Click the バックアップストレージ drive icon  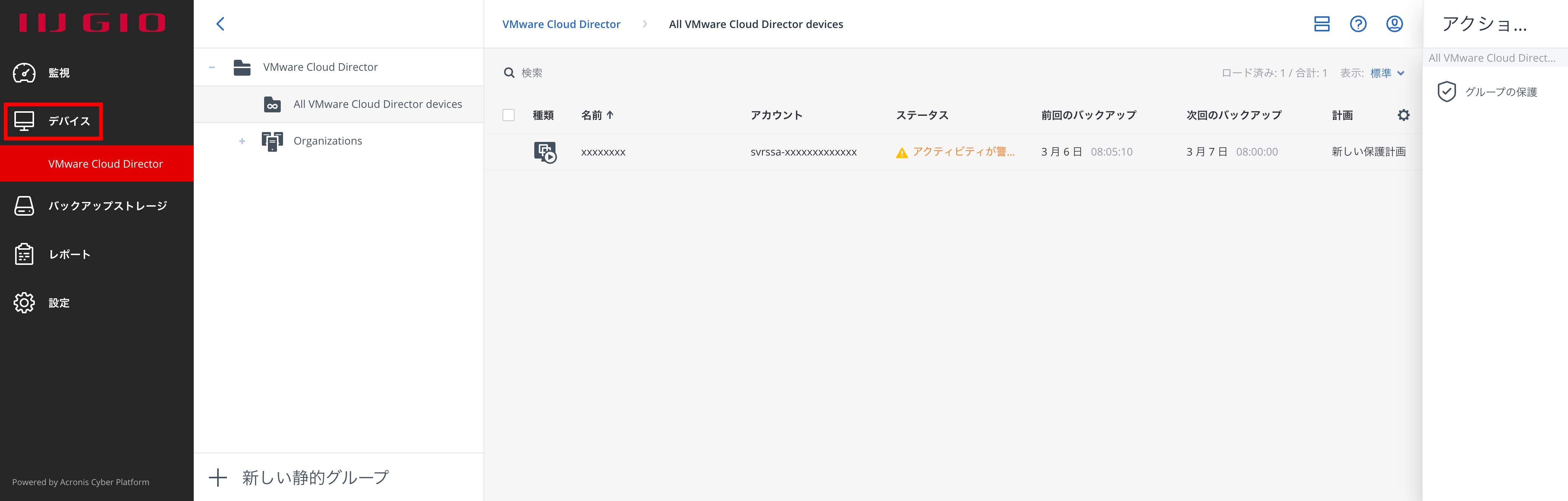(x=24, y=206)
